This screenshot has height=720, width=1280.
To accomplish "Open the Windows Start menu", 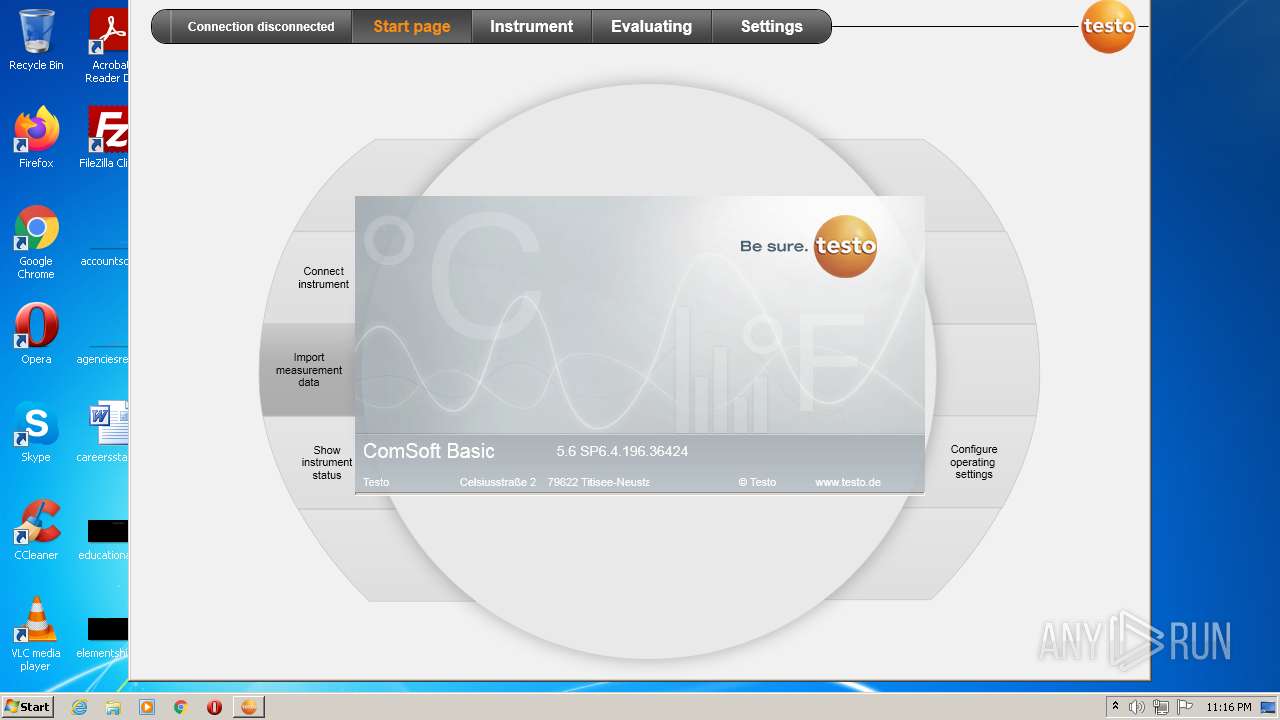I will [27, 707].
